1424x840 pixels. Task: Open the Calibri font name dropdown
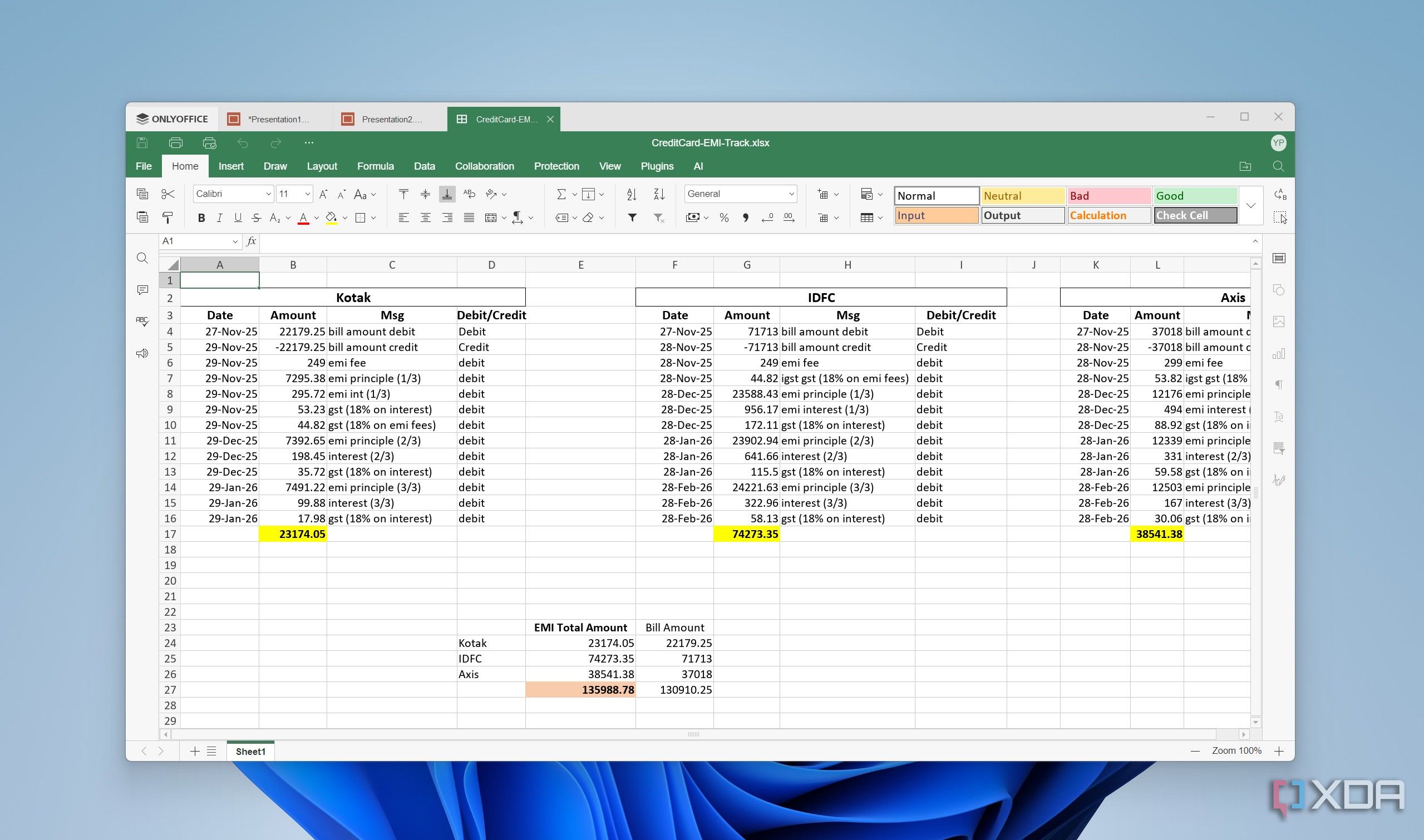[x=268, y=194]
